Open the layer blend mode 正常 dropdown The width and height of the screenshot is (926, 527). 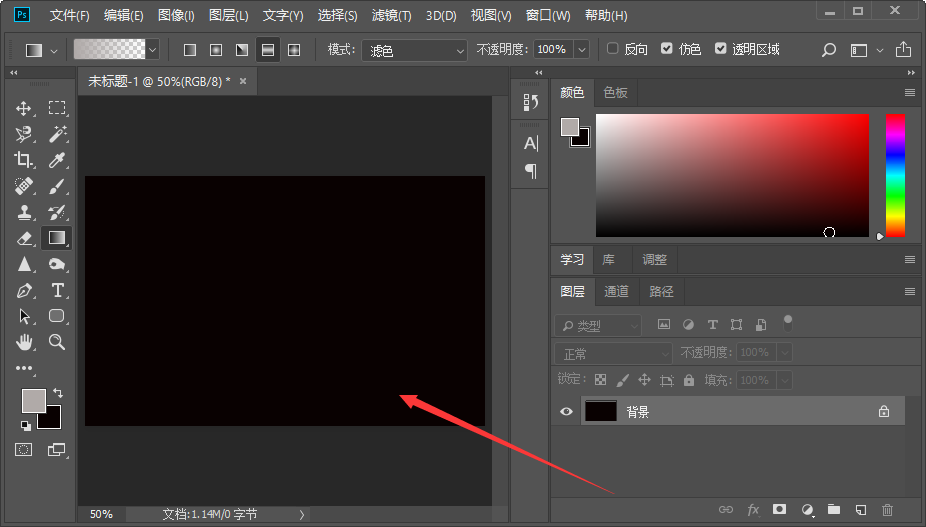pyautogui.click(x=614, y=354)
